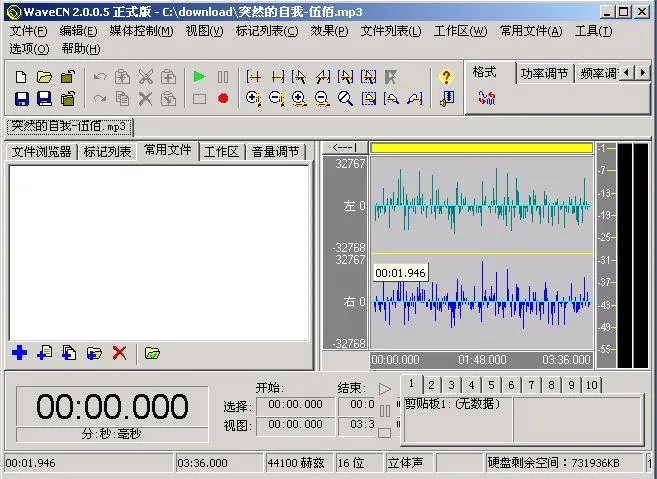Start playback with the green Play button
This screenshot has width=657, height=479.
[199, 77]
